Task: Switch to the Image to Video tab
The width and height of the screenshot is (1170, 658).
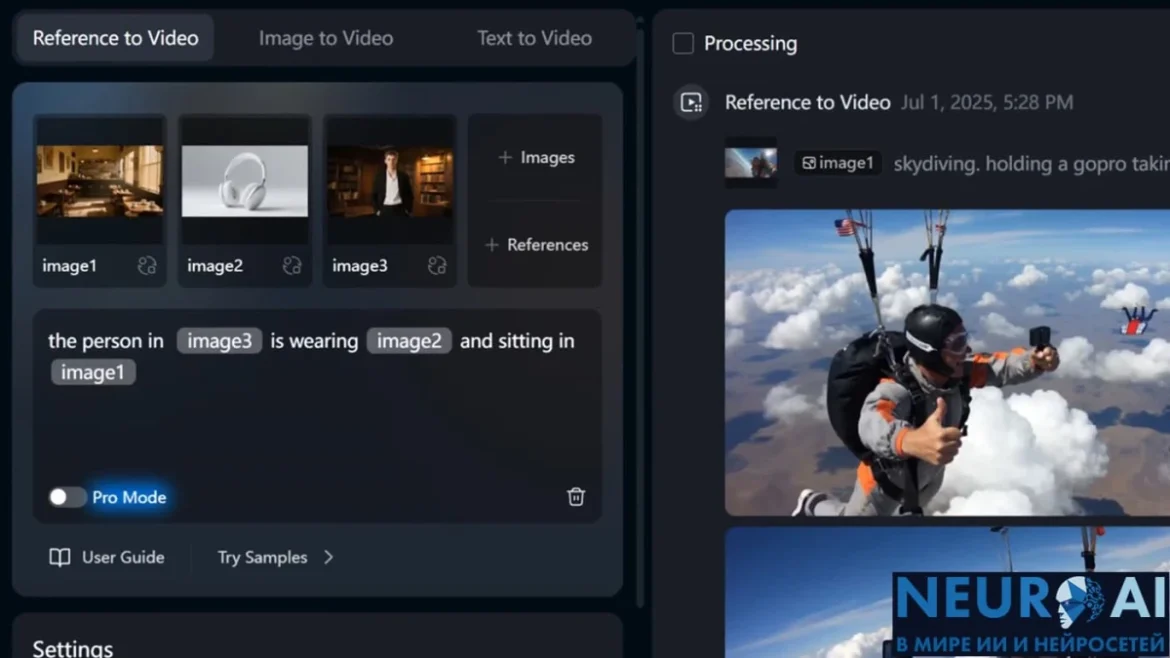Action: click(326, 38)
